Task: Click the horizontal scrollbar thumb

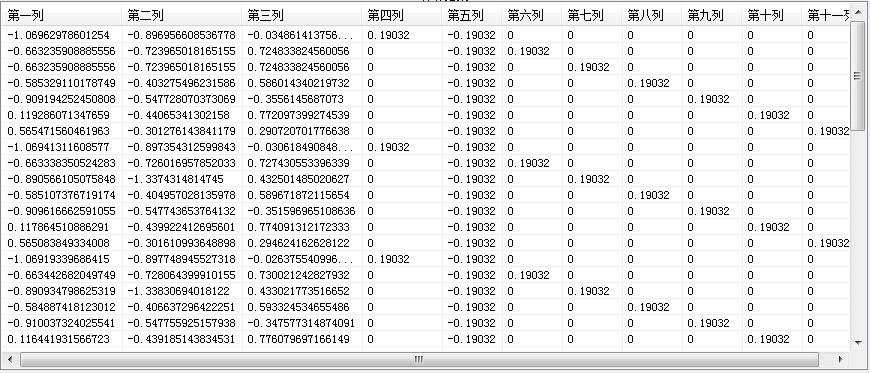Action: pos(419,360)
